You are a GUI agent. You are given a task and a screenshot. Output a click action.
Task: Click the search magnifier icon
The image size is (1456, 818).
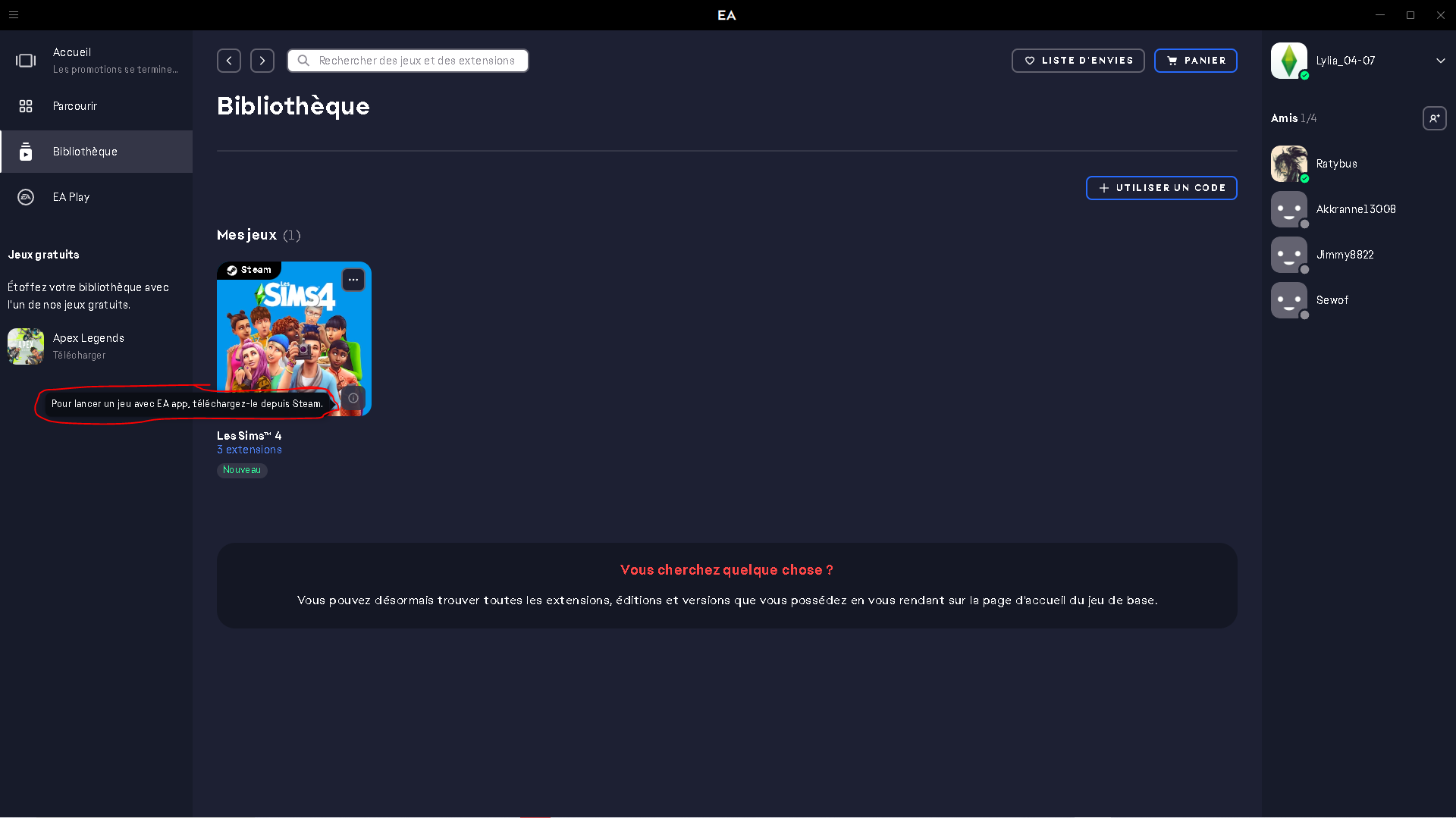tap(303, 61)
